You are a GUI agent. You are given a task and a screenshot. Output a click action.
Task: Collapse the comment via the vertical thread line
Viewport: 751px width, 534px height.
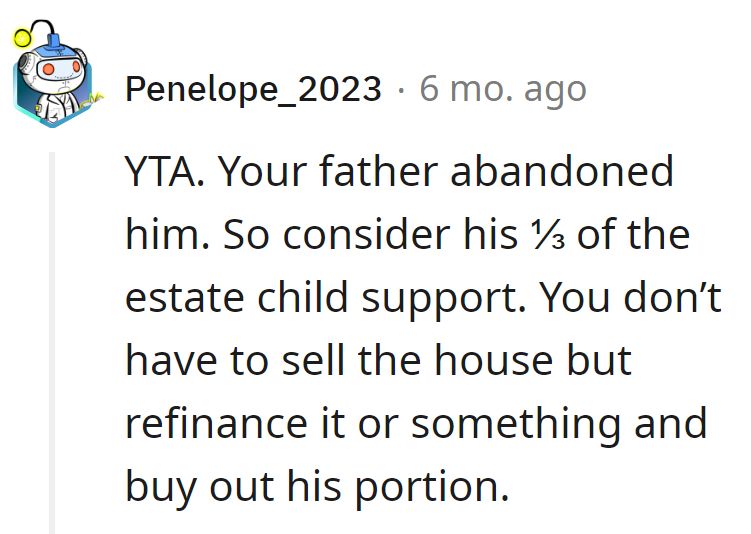point(52,340)
